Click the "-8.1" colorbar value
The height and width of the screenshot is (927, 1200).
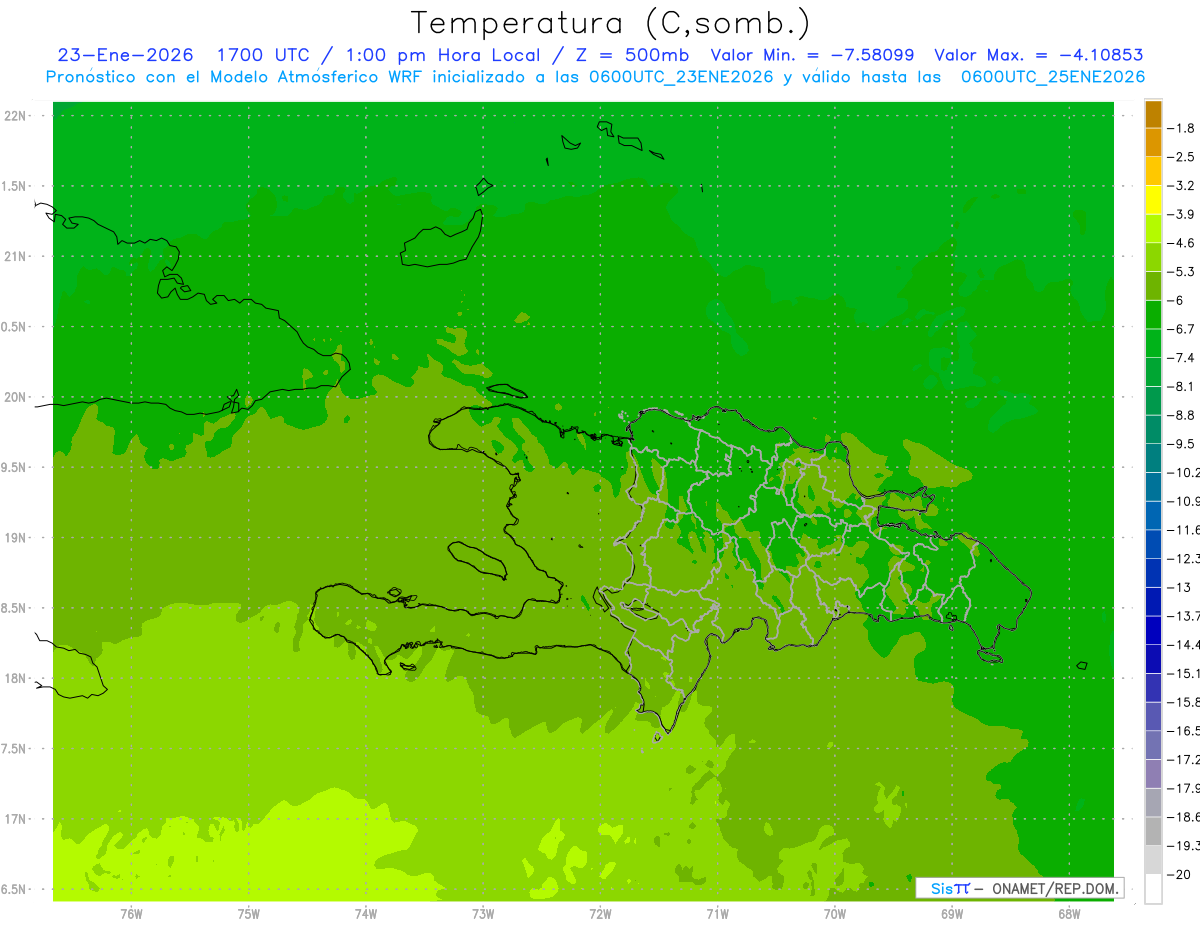[x=1180, y=386]
